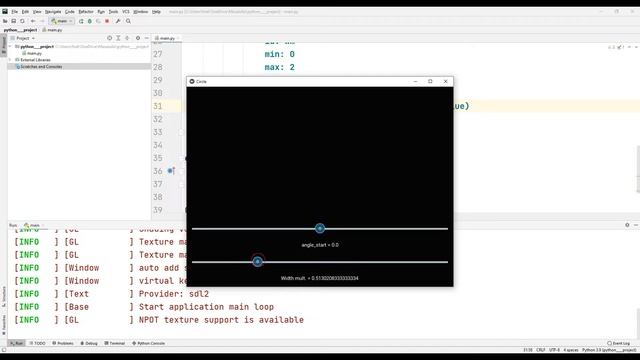Click the Select Opened File target icon
The height and width of the screenshot is (360, 640).
pyautogui.click(x=109, y=38)
